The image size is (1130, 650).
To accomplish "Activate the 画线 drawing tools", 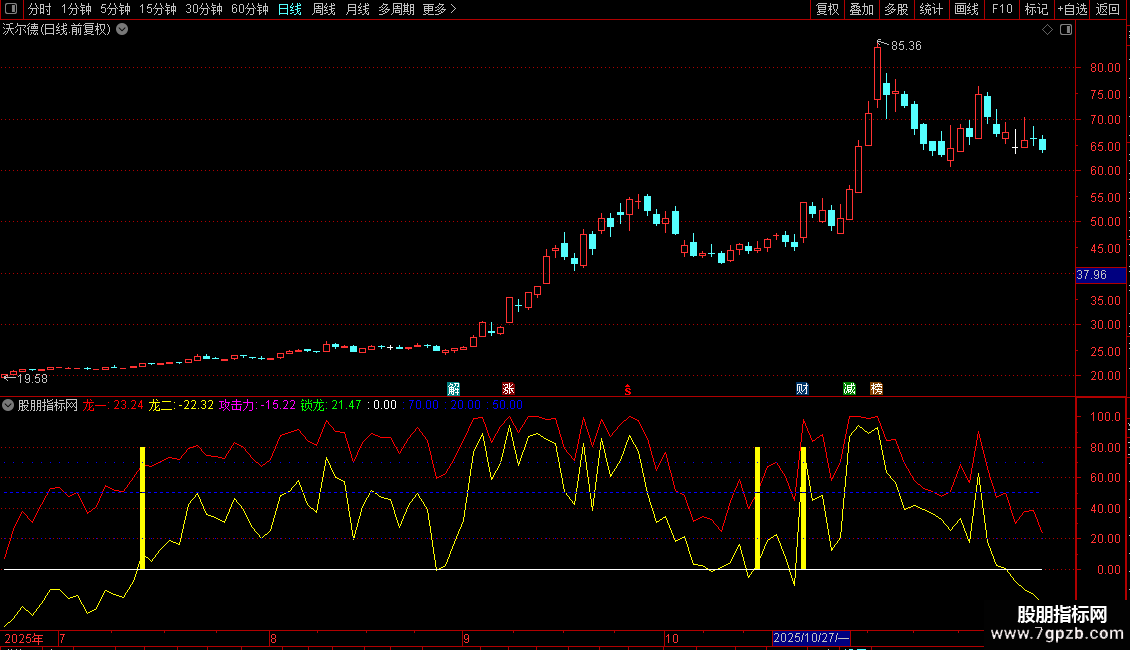I will 966,9.
